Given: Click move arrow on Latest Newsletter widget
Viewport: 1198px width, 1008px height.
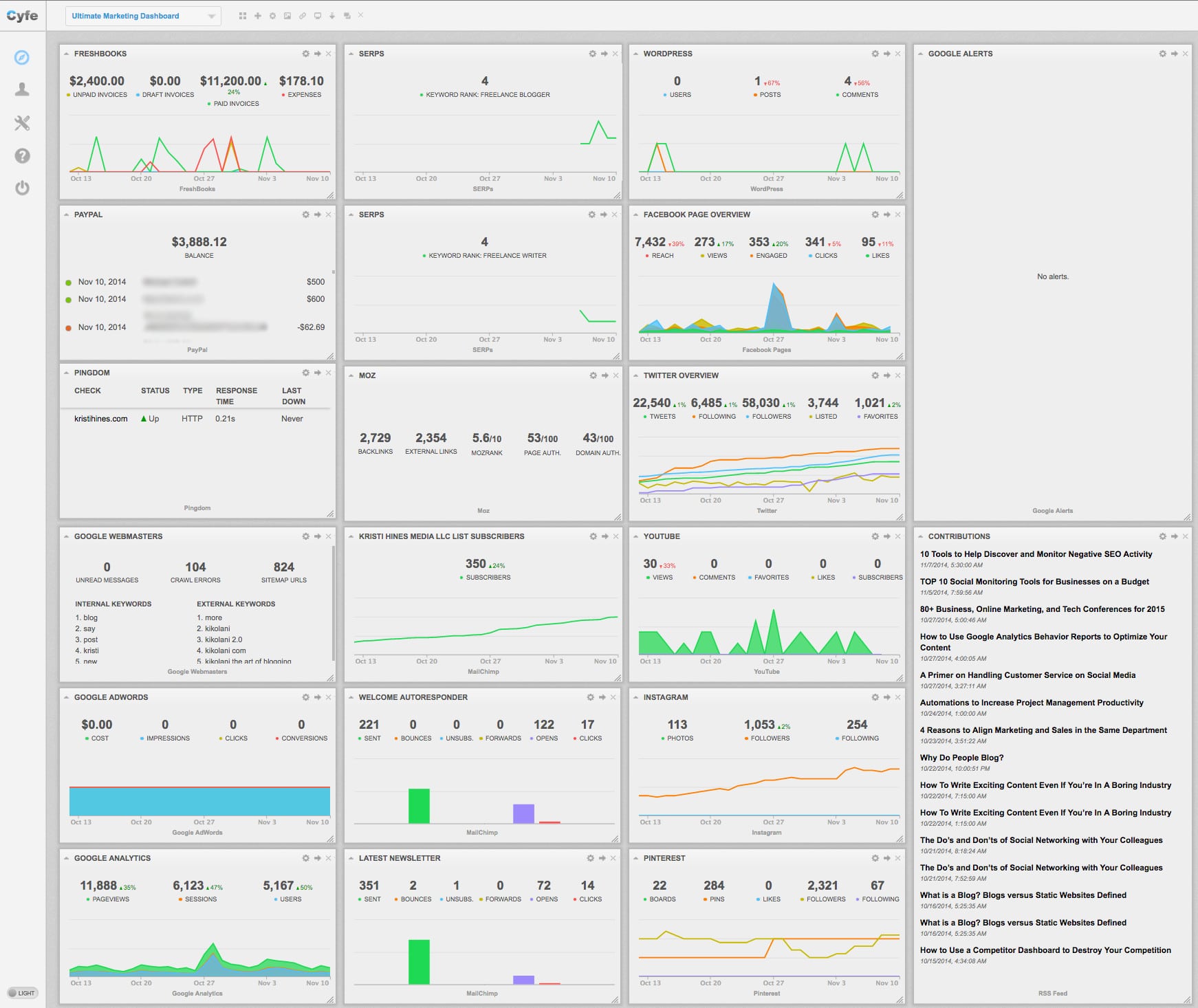Looking at the screenshot, I should pyautogui.click(x=602, y=858).
